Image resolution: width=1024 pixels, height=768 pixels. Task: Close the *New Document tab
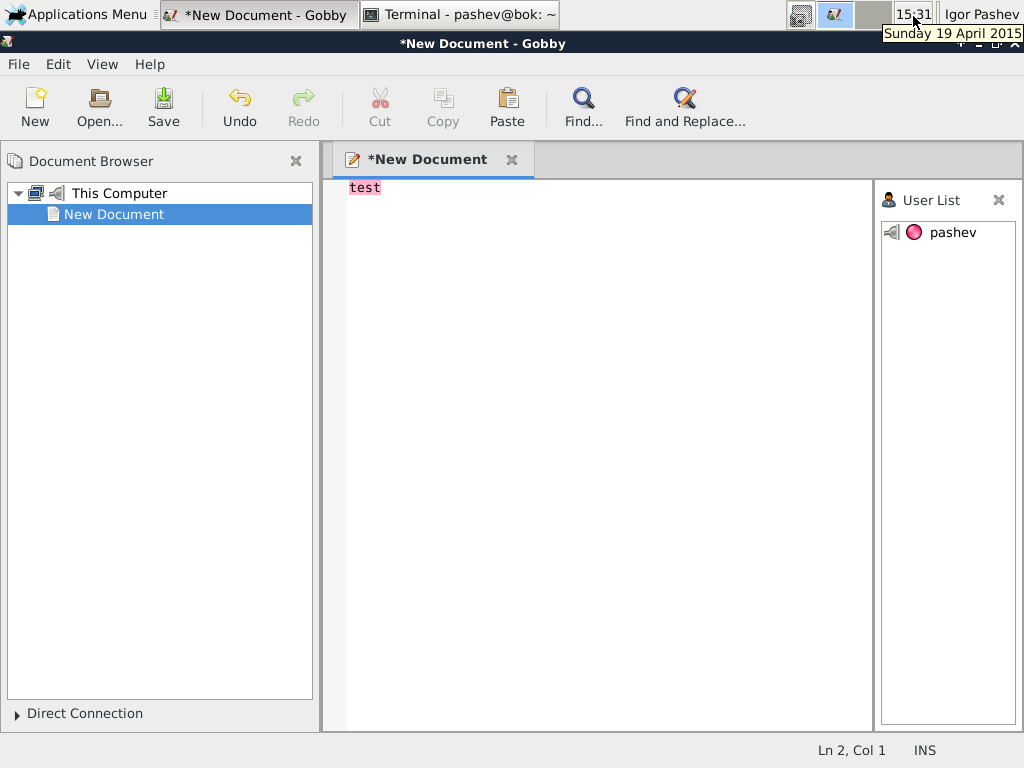(512, 160)
